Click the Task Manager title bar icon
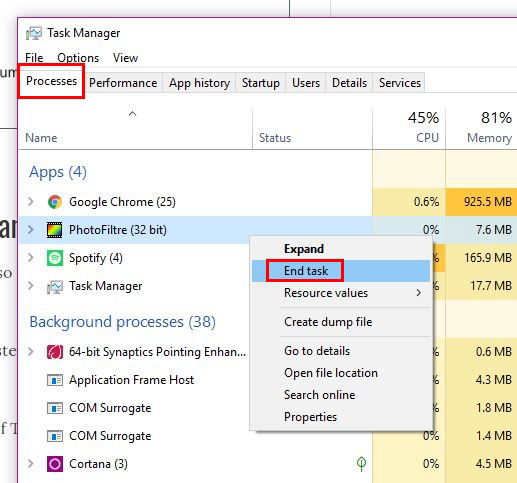Image resolution: width=517 pixels, height=483 pixels. pyautogui.click(x=34, y=33)
